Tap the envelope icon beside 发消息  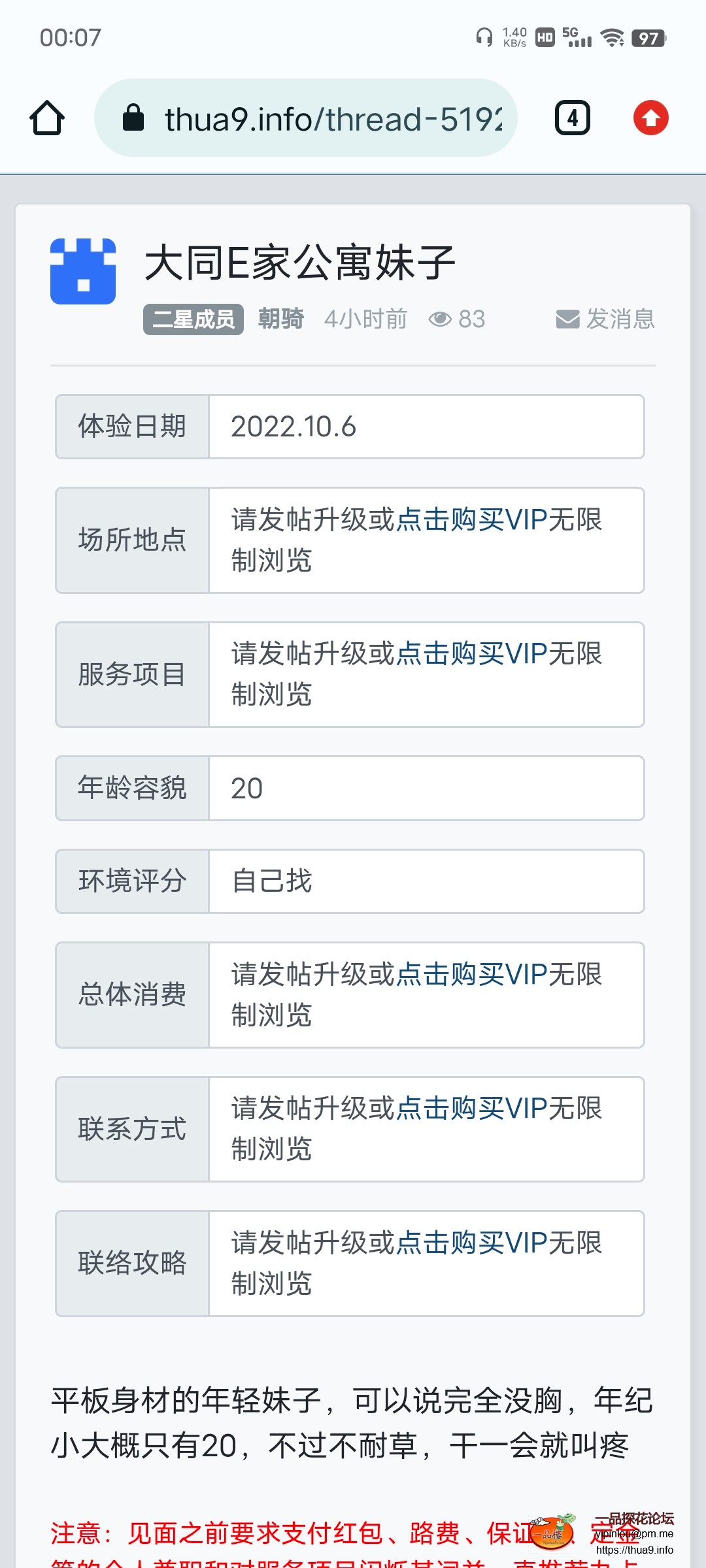point(567,319)
